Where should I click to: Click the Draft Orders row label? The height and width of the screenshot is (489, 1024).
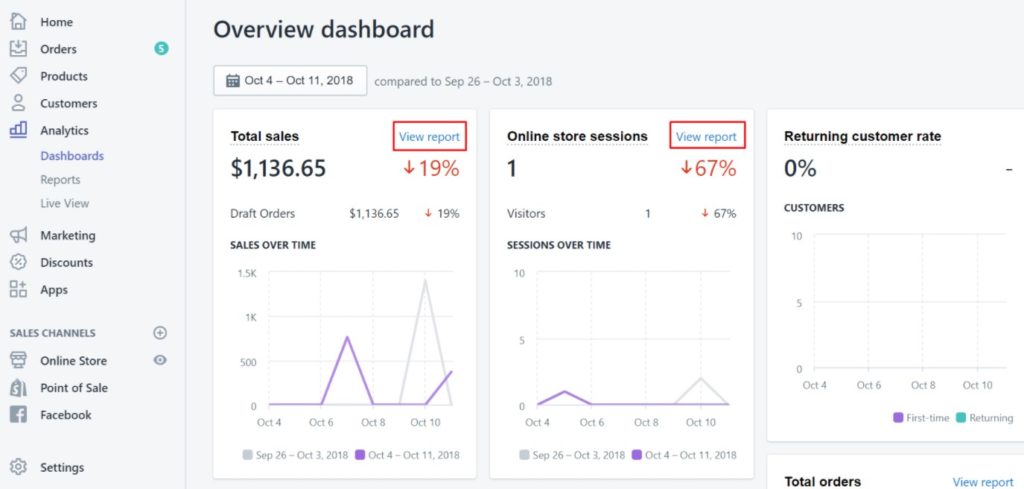(x=263, y=213)
